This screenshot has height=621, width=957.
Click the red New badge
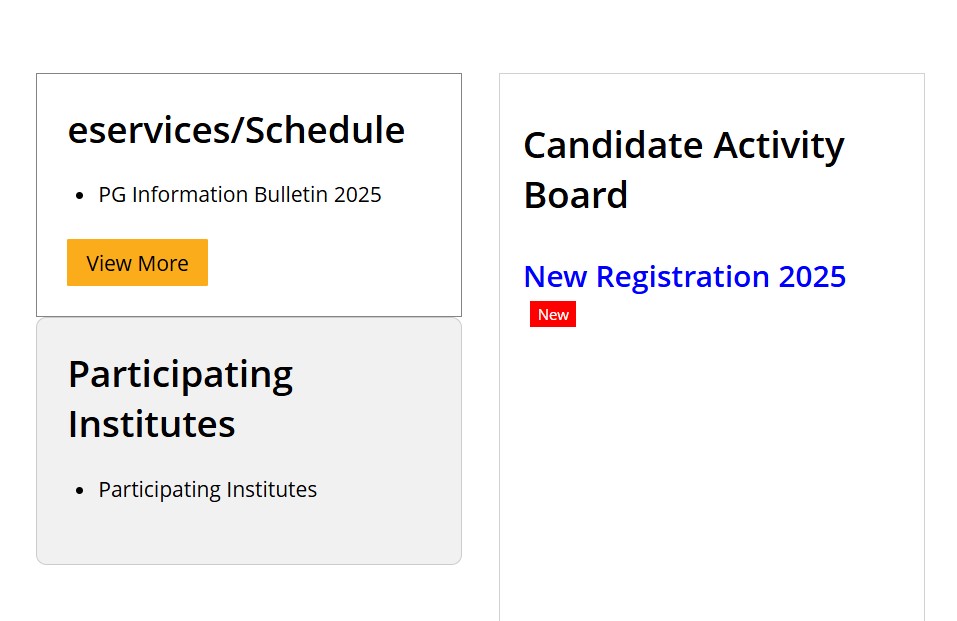[553, 315]
